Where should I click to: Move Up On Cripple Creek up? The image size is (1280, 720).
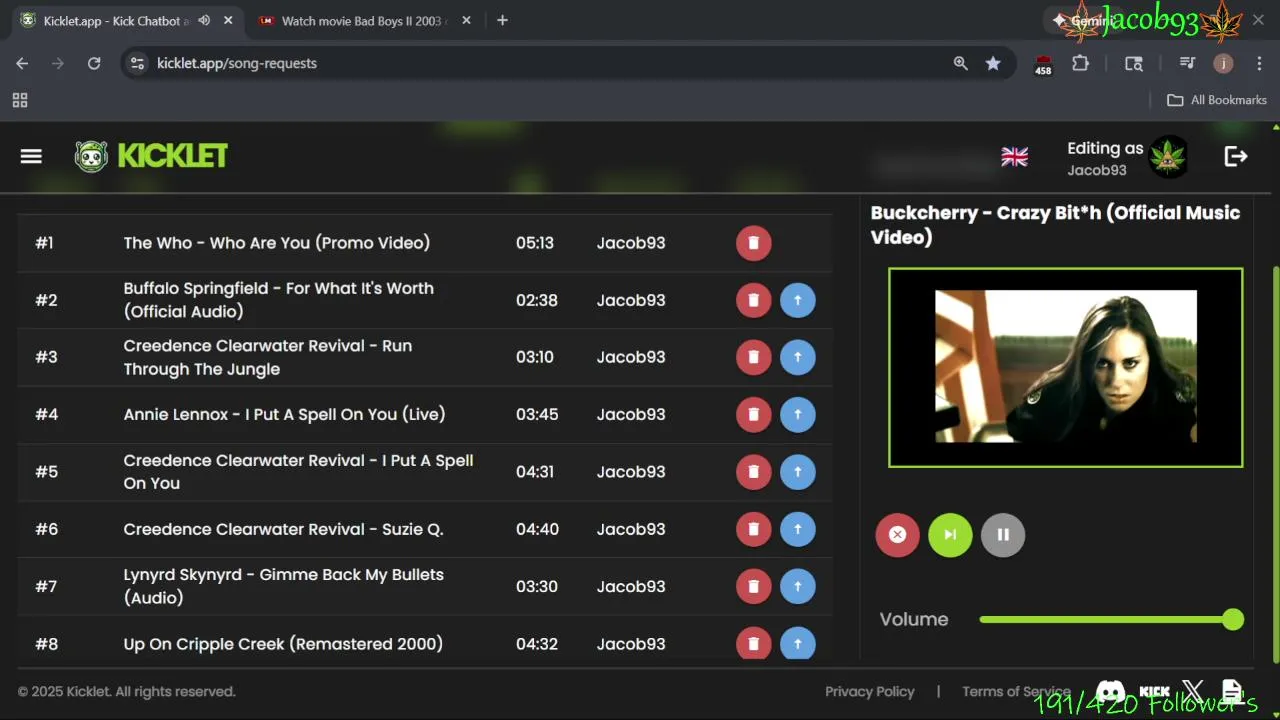click(x=797, y=643)
